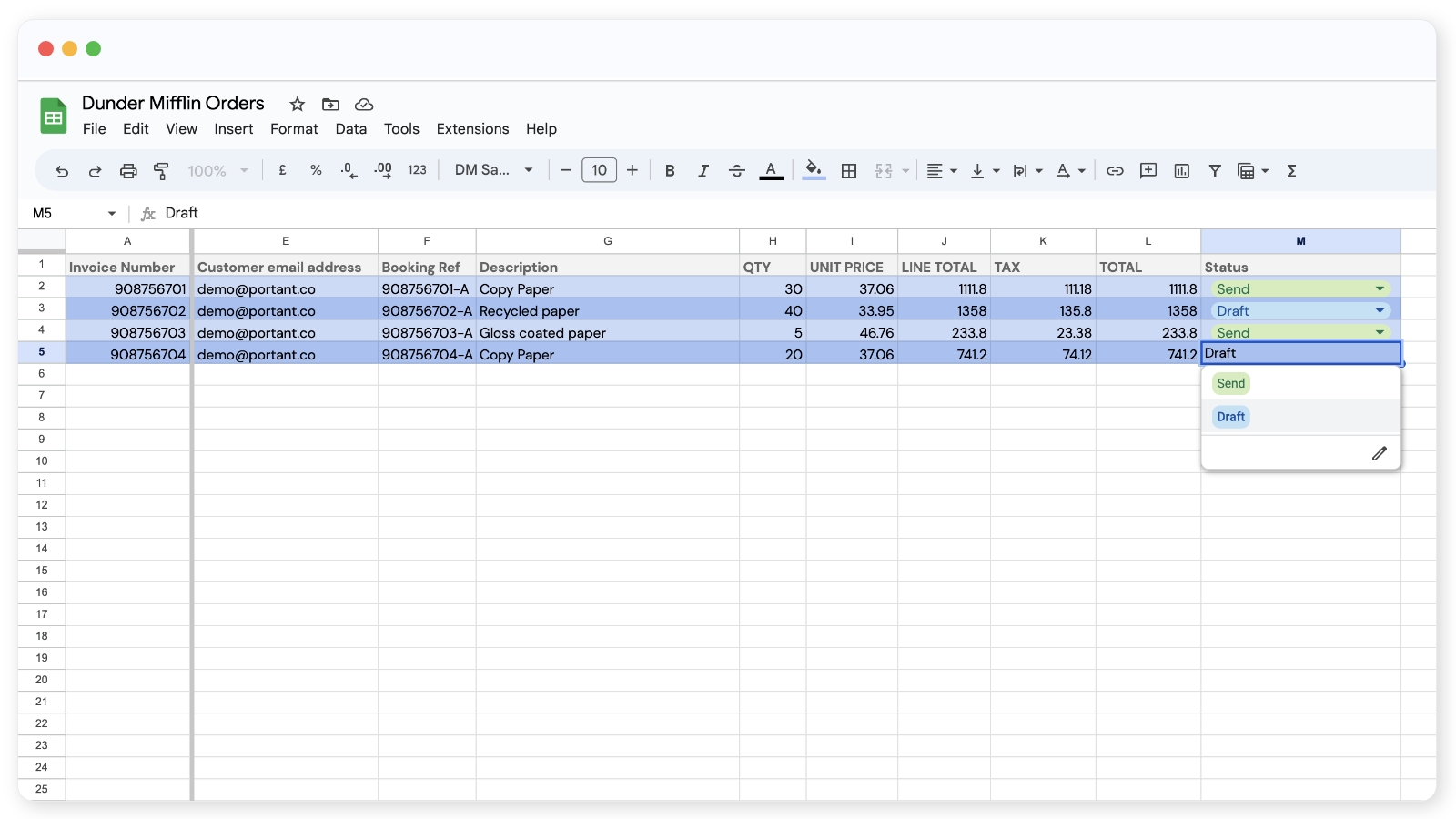This screenshot has width=1456, height=819.
Task: Click the Undo arrow icon
Action: click(62, 171)
